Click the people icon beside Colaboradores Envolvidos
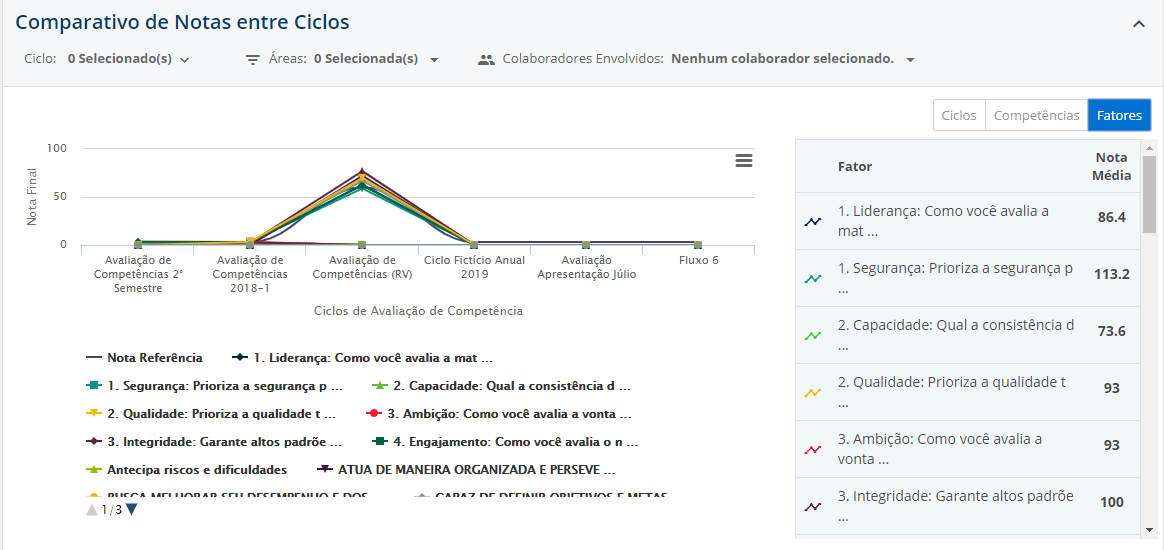 click(x=486, y=60)
